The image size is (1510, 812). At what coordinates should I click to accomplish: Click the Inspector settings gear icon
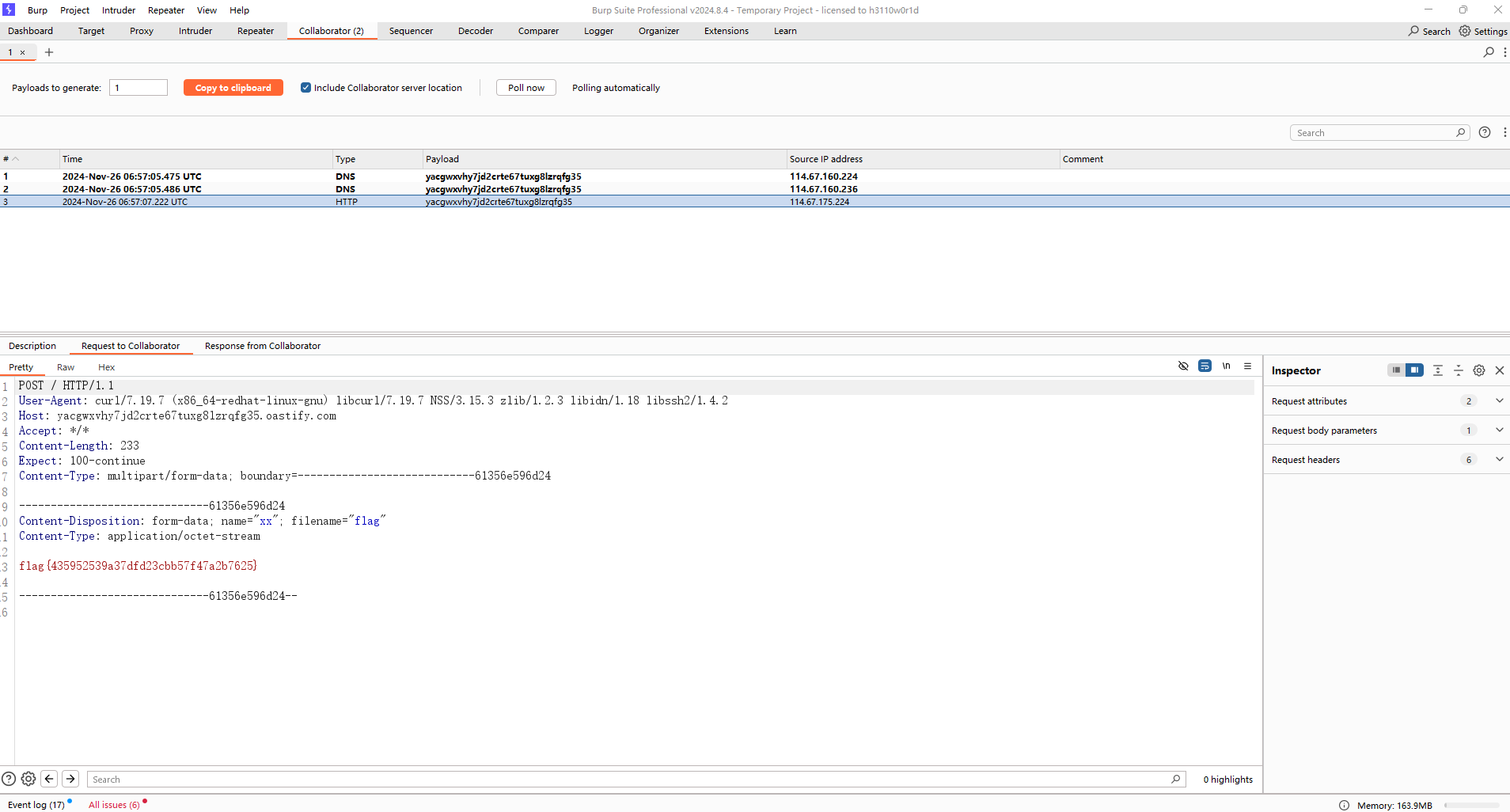coord(1478,370)
